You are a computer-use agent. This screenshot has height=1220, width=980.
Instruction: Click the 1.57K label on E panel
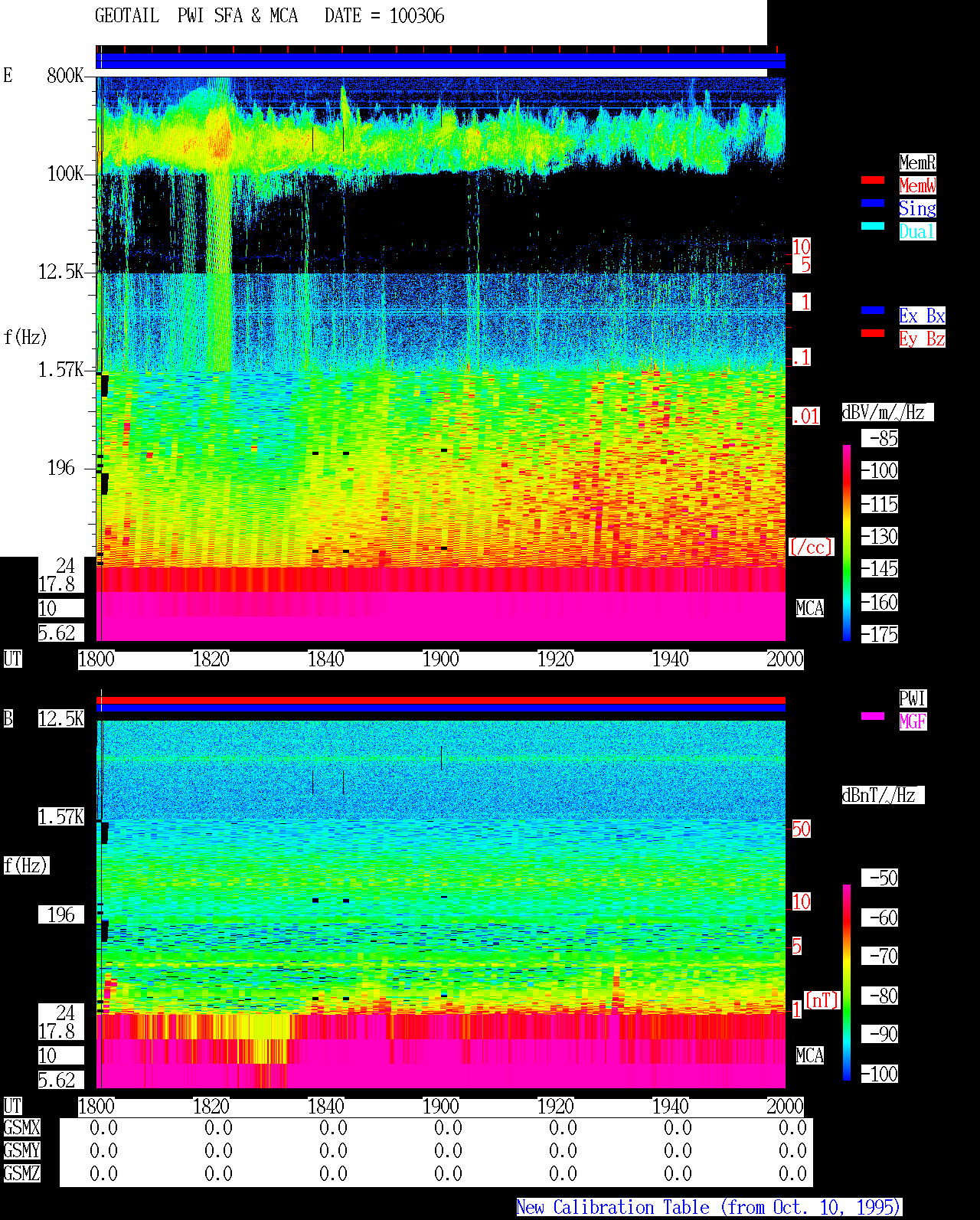[x=61, y=369]
